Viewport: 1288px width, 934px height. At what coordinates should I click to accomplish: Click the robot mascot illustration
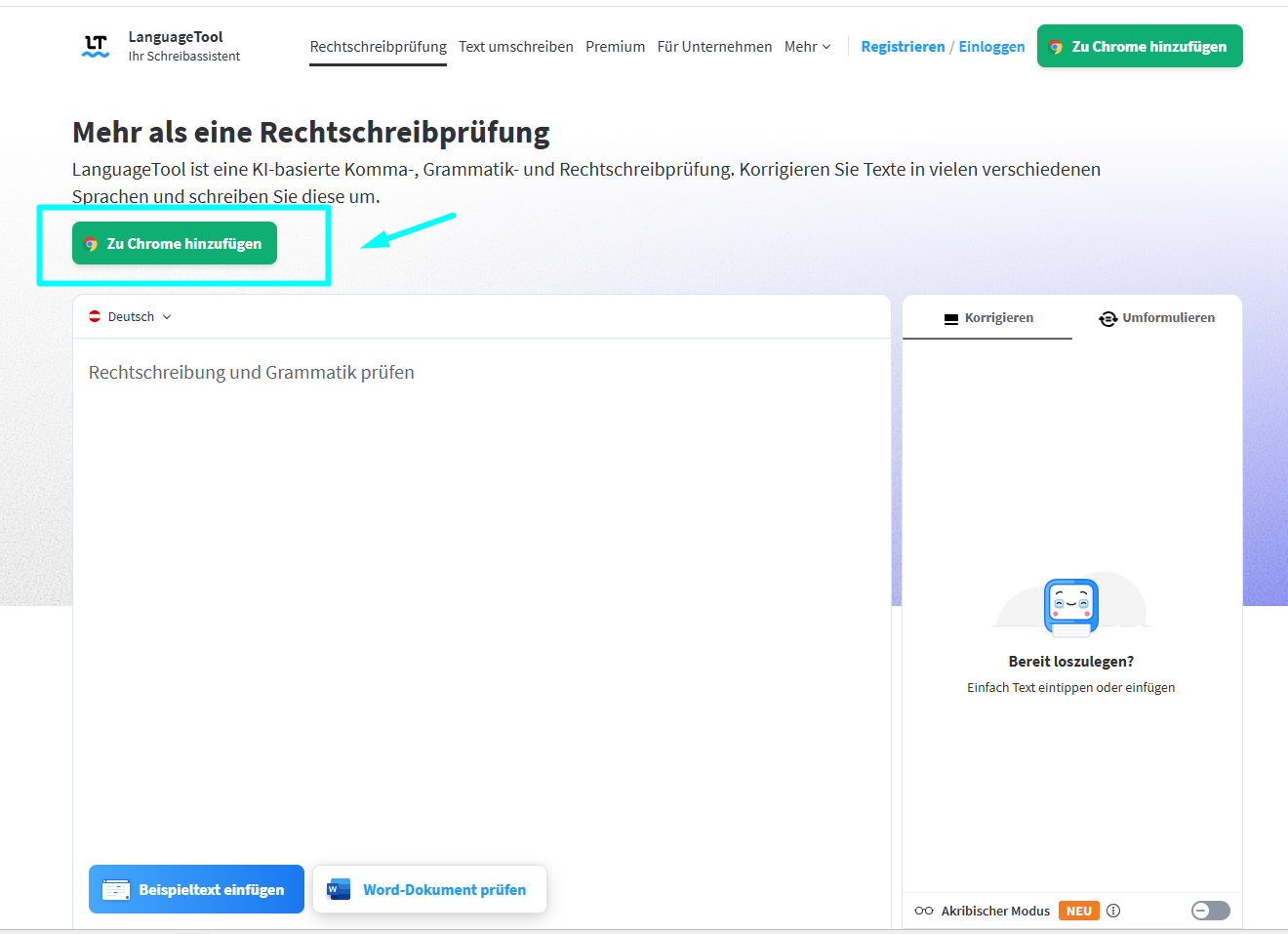[x=1071, y=607]
